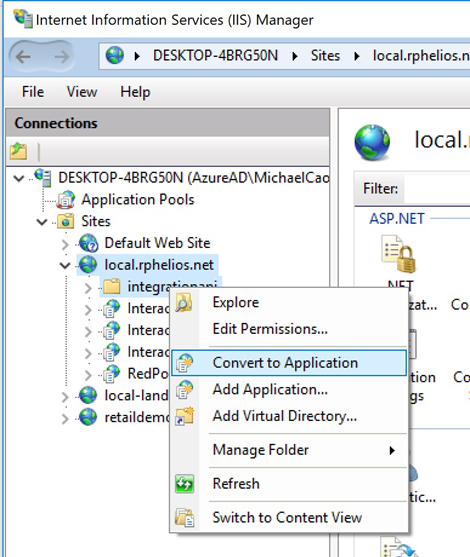Image resolution: width=470 pixels, height=557 pixels.
Task: Expand the retaildemo site node
Action: click(65, 418)
